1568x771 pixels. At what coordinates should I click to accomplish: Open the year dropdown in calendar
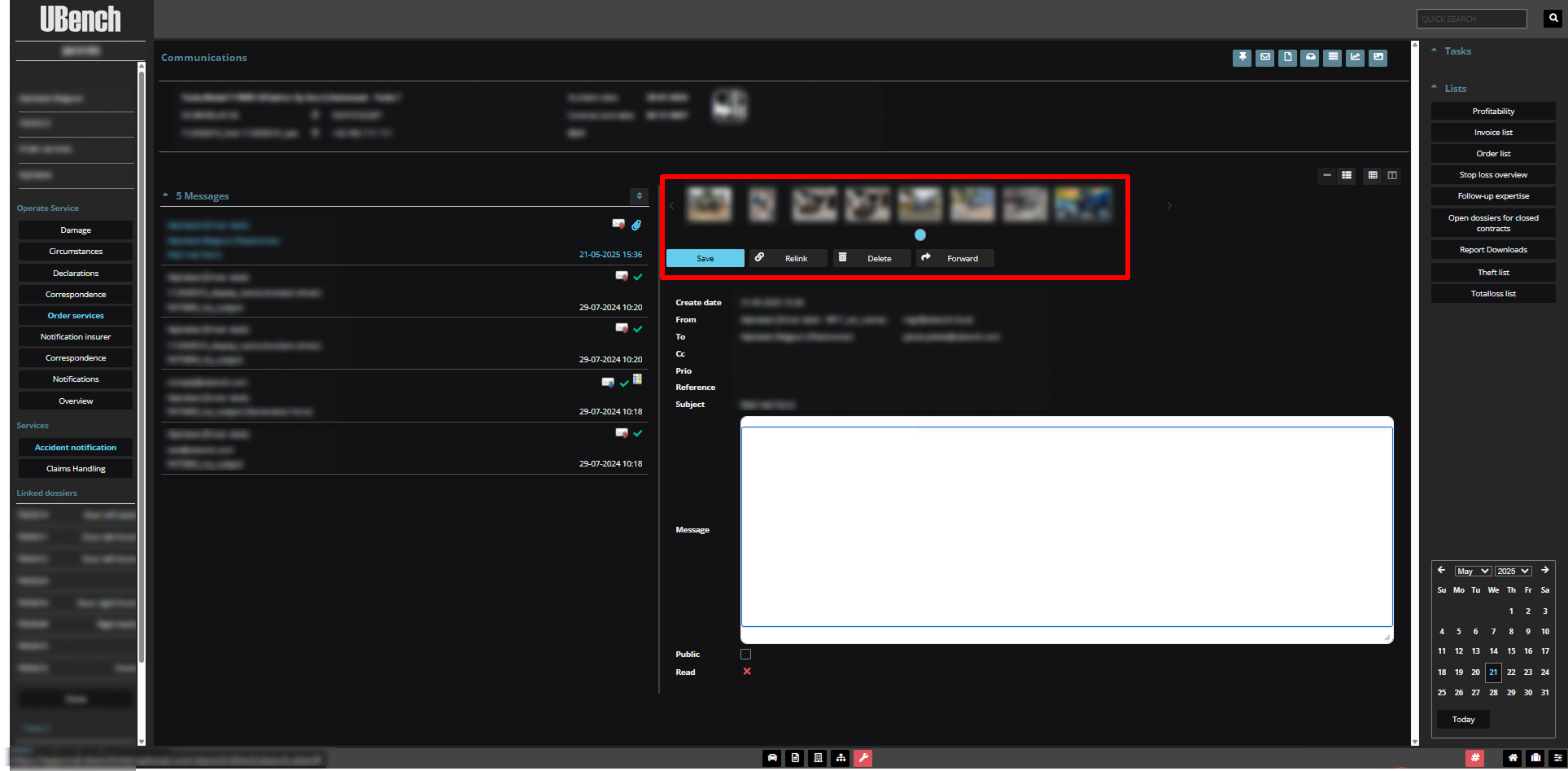click(x=1513, y=572)
